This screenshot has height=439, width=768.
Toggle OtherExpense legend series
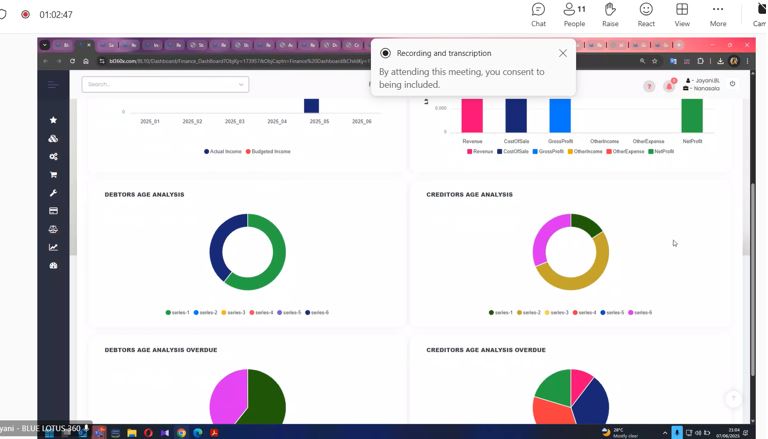tap(625, 151)
